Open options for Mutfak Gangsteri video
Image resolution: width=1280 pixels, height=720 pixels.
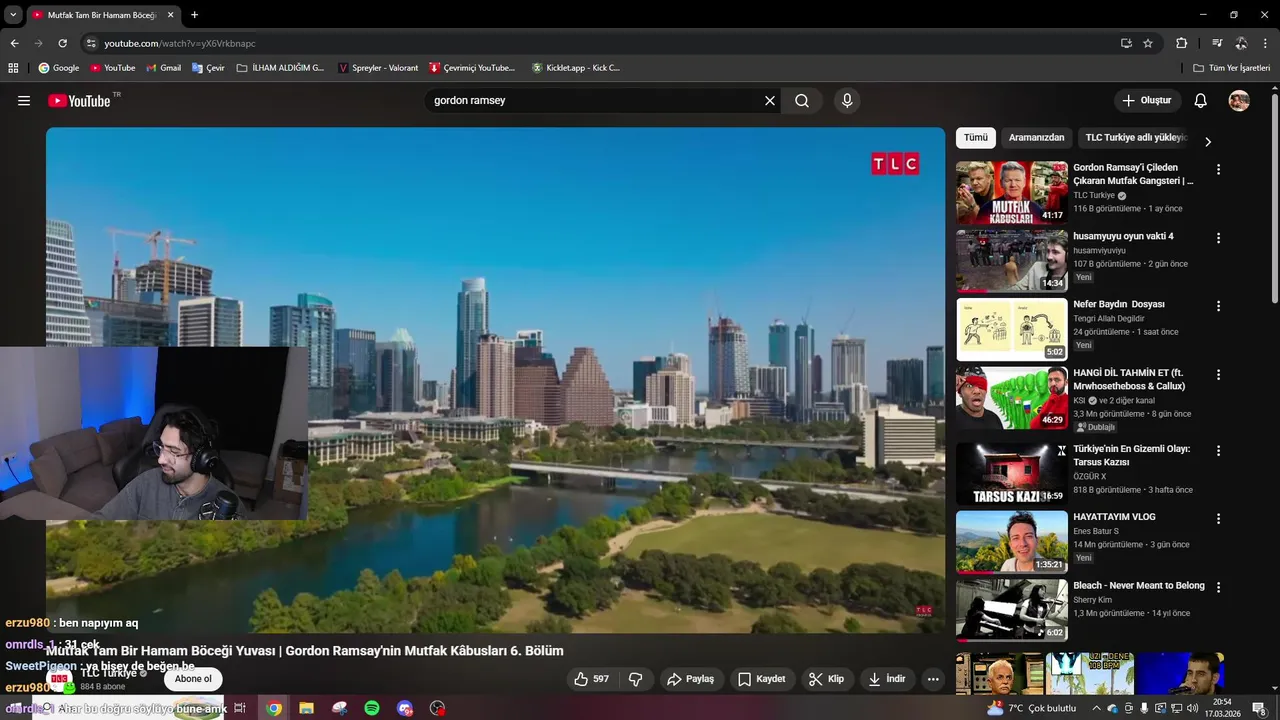click(1218, 170)
